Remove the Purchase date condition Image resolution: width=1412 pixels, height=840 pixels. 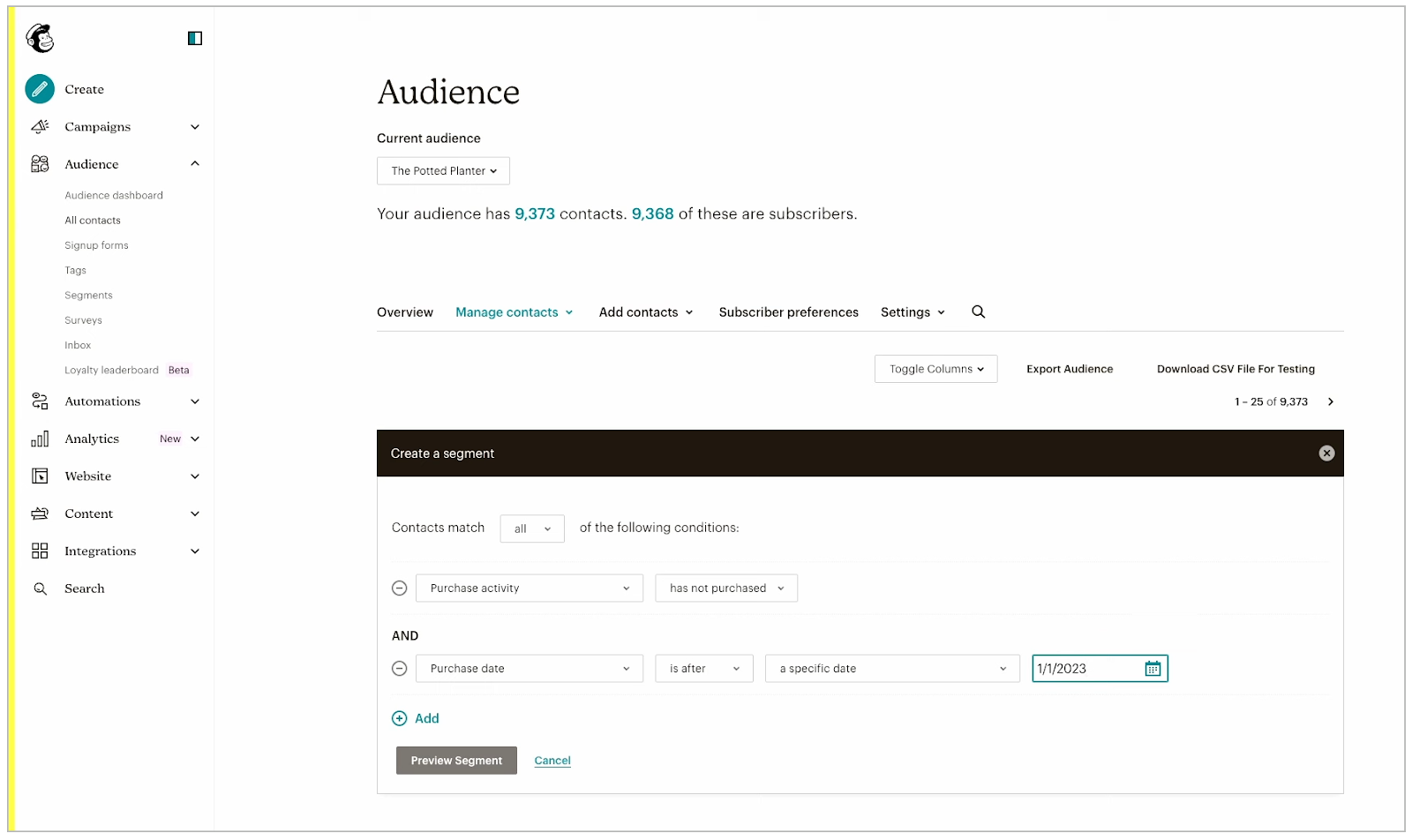(399, 668)
